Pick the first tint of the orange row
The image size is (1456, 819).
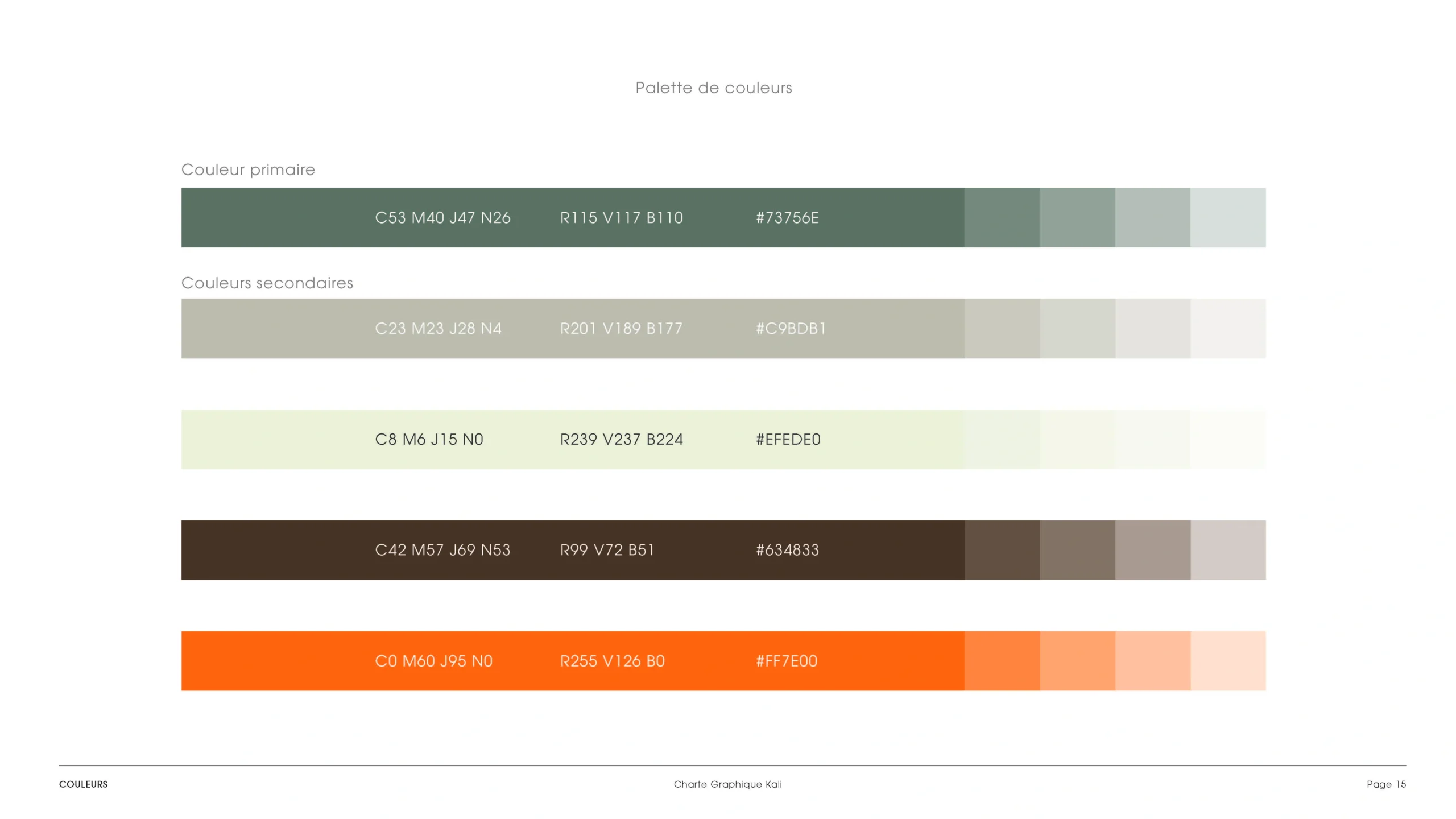tap(1002, 661)
